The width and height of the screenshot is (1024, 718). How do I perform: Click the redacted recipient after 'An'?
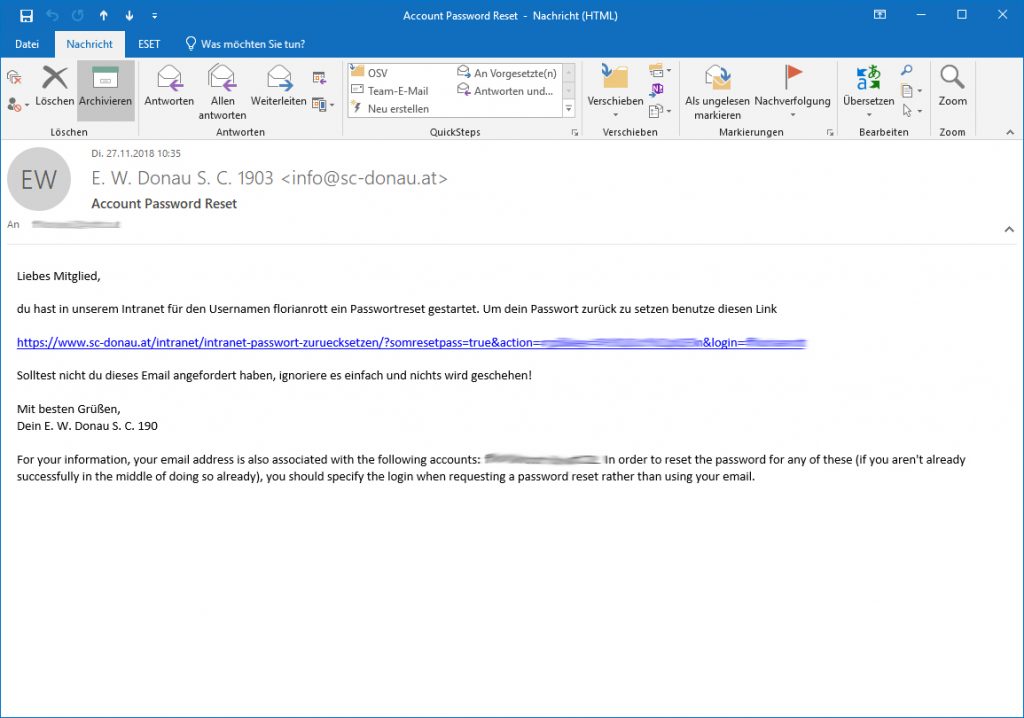[x=76, y=225]
